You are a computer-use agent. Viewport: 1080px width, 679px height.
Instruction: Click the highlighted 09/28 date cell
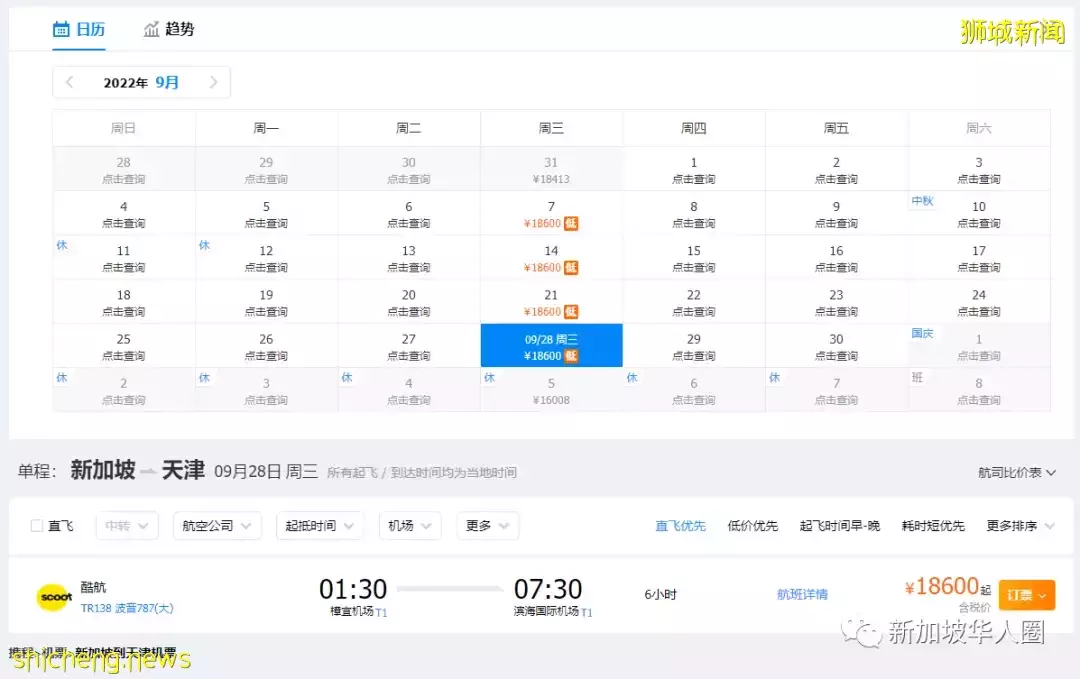tap(551, 345)
